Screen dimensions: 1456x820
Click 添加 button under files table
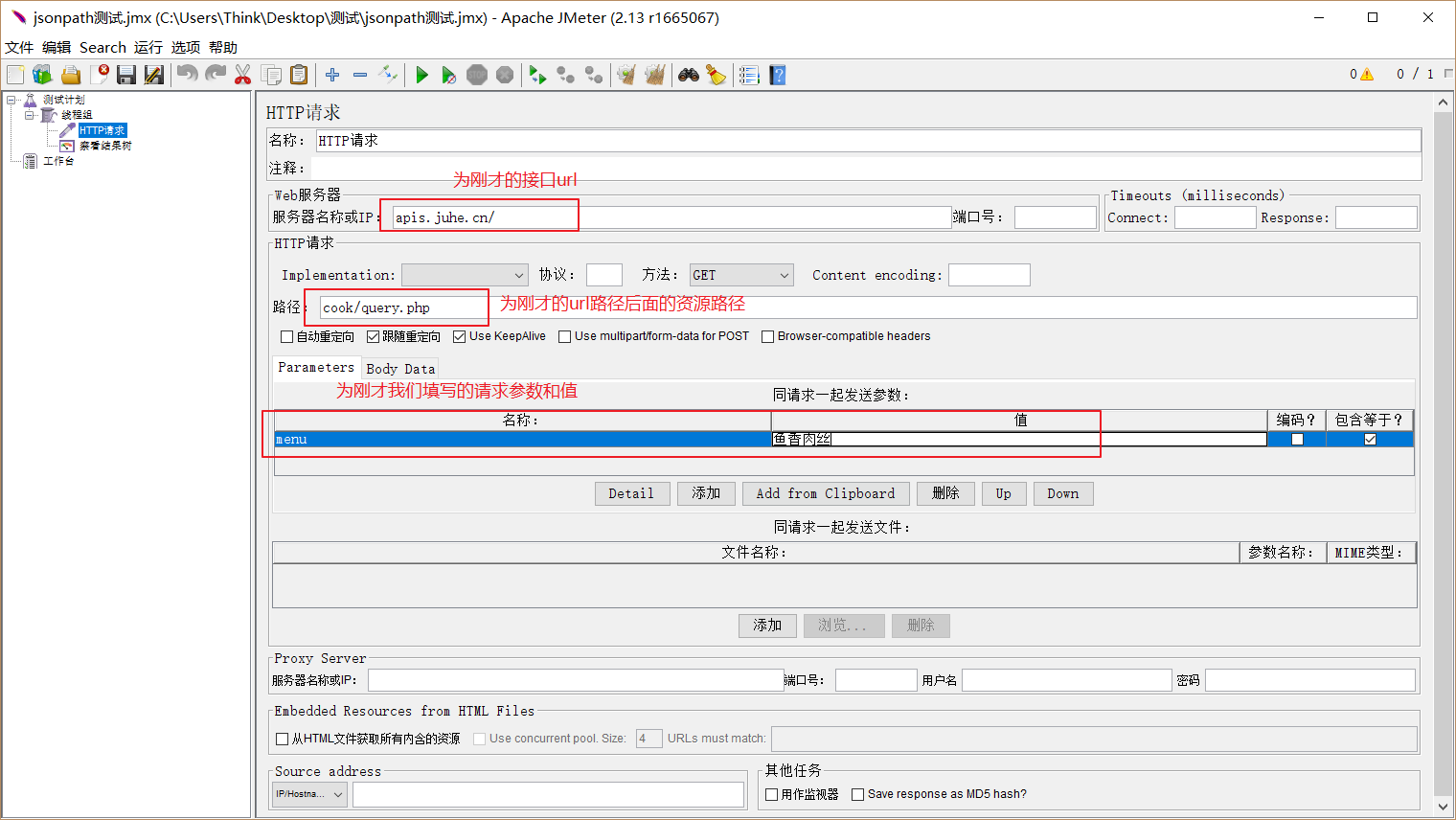[x=767, y=626]
